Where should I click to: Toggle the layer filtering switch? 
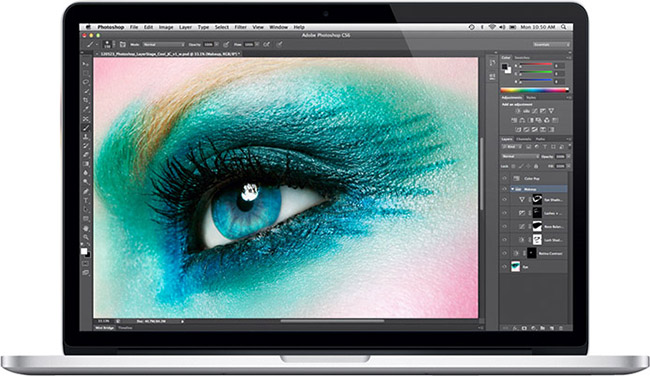570,146
